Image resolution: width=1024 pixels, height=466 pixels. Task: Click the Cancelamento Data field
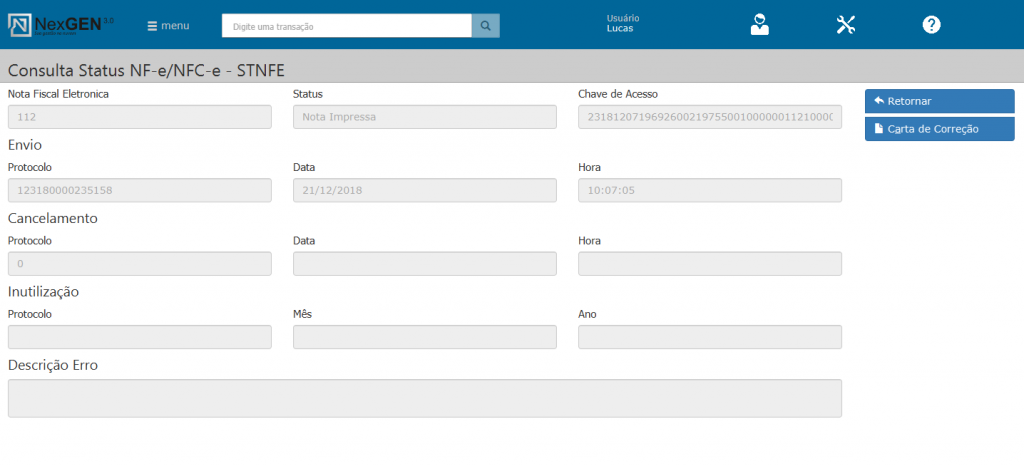424,264
